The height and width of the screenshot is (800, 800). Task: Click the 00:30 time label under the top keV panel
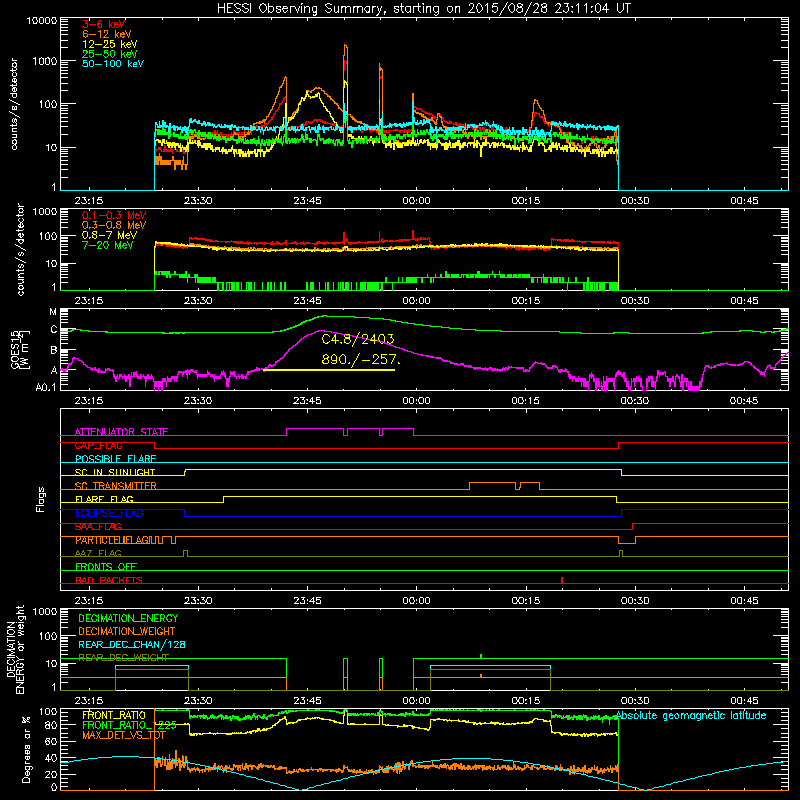pos(635,201)
